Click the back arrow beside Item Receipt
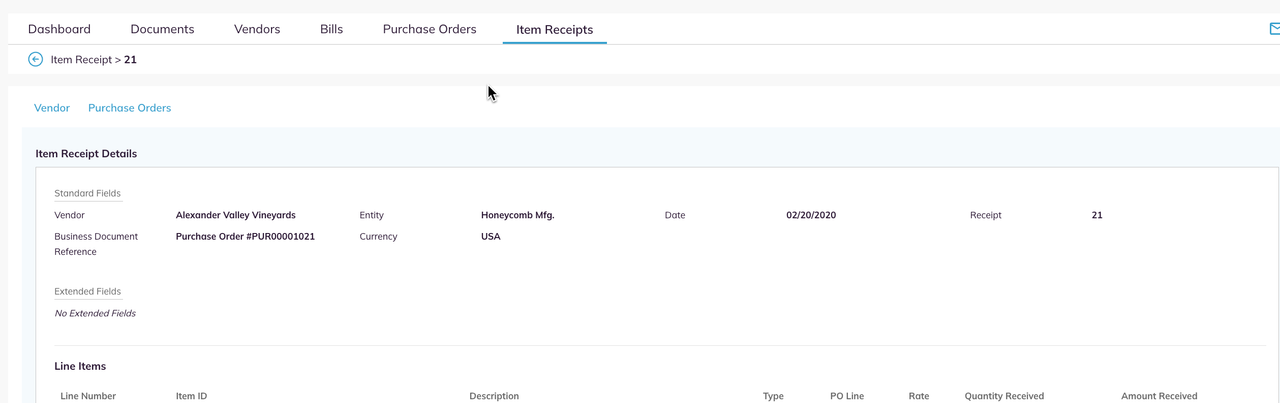The height and width of the screenshot is (403, 1280). coord(36,60)
